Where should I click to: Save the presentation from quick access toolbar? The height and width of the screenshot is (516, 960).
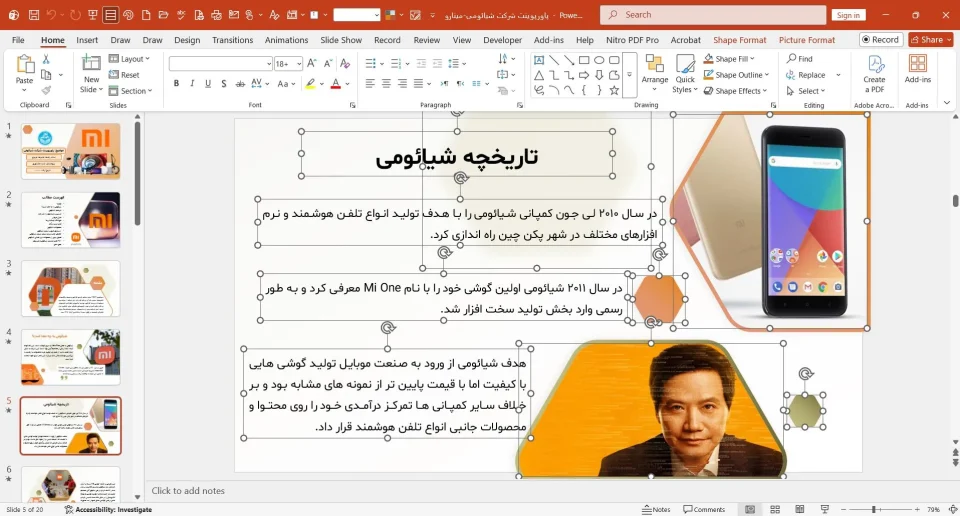click(x=34, y=15)
